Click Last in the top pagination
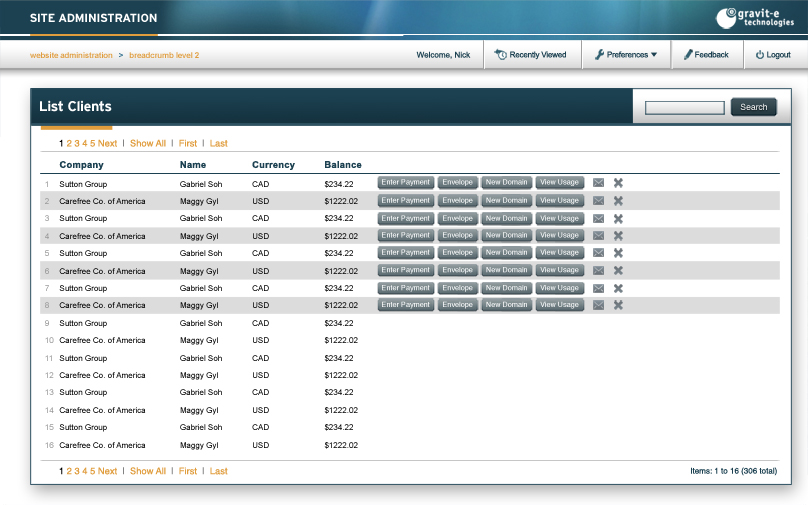This screenshot has height=505, width=808. (x=218, y=143)
